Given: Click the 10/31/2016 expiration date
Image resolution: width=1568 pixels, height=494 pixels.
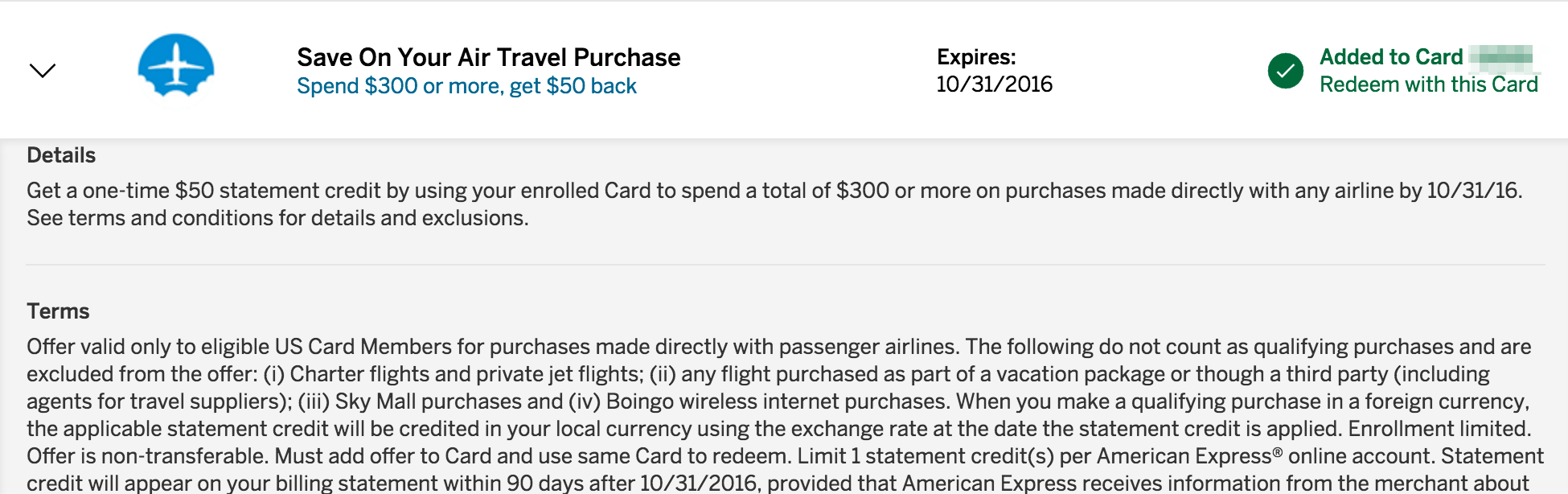Looking at the screenshot, I should [995, 84].
